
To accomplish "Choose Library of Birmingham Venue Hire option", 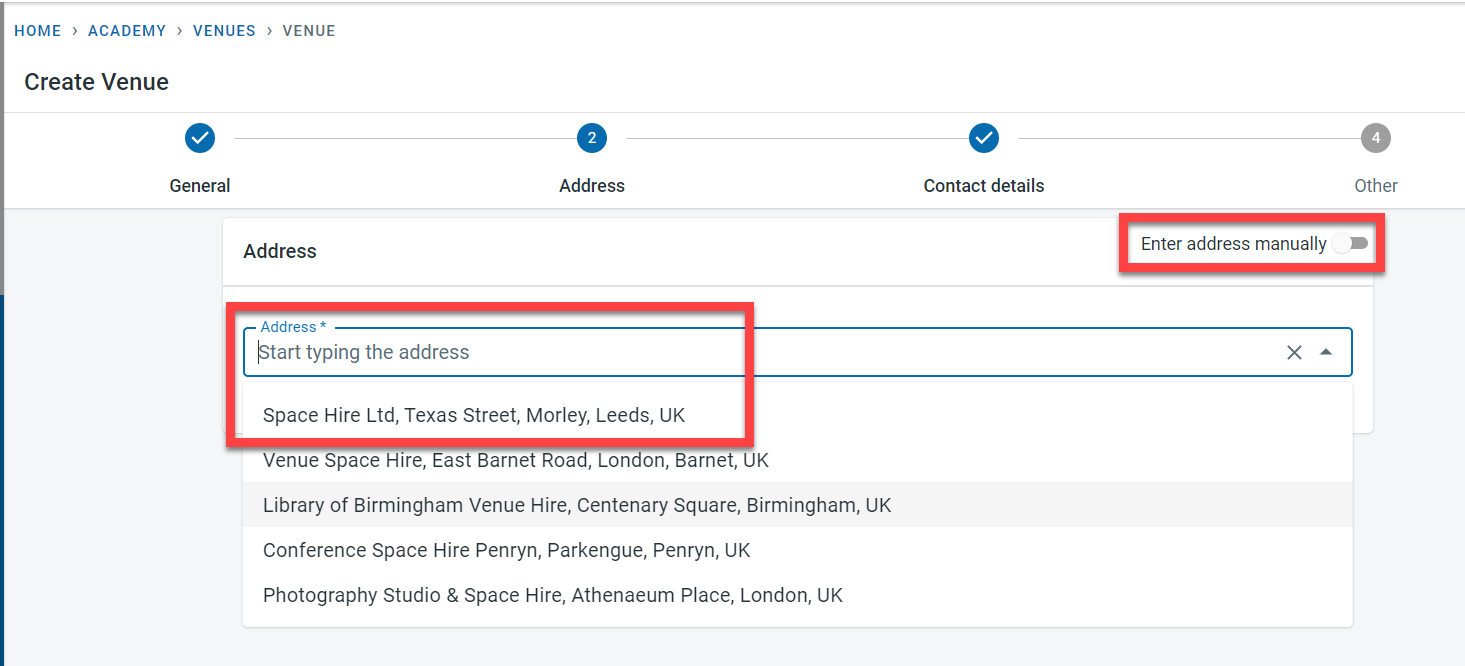I will 577,505.
